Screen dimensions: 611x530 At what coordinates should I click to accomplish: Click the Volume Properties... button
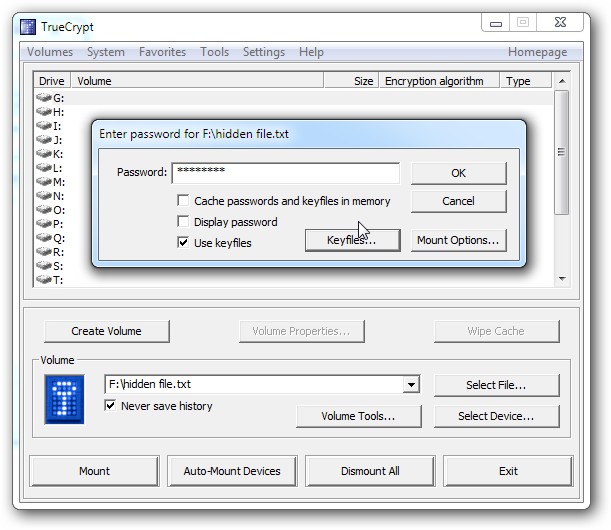pyautogui.click(x=302, y=331)
